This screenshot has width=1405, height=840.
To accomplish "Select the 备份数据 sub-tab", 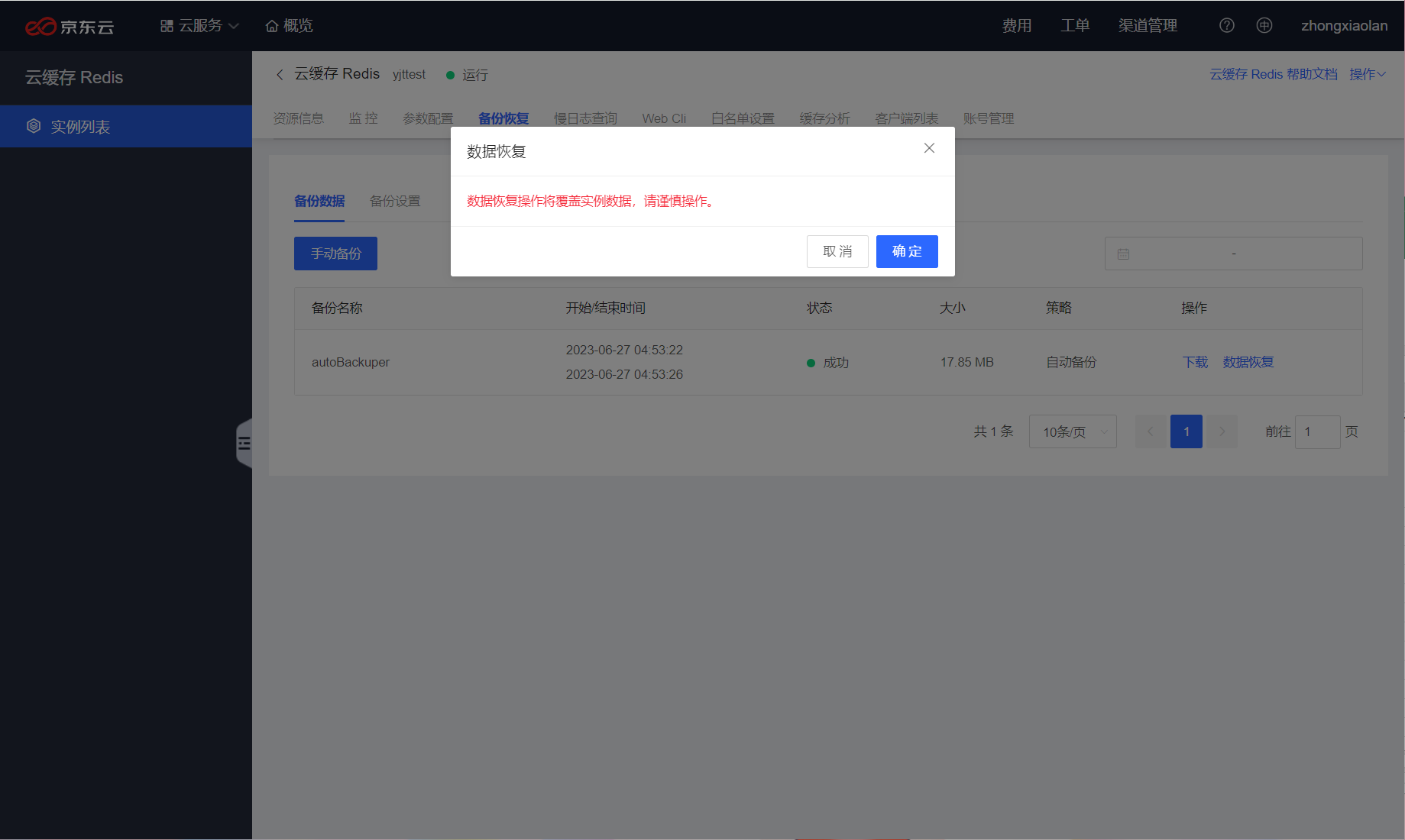I will point(319,201).
